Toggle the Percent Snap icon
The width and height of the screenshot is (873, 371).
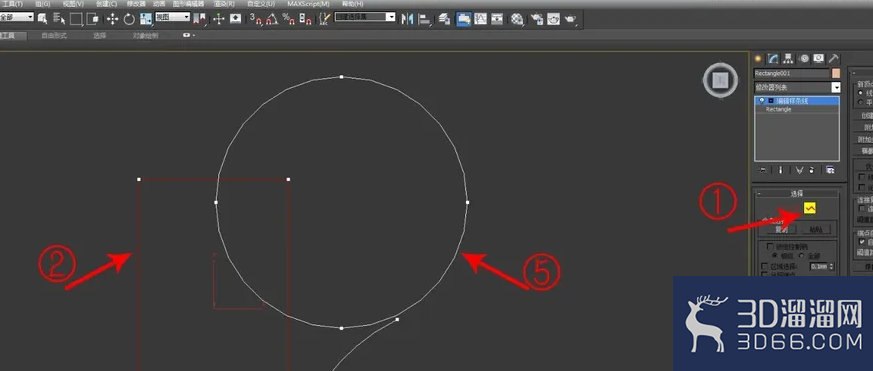(288, 19)
